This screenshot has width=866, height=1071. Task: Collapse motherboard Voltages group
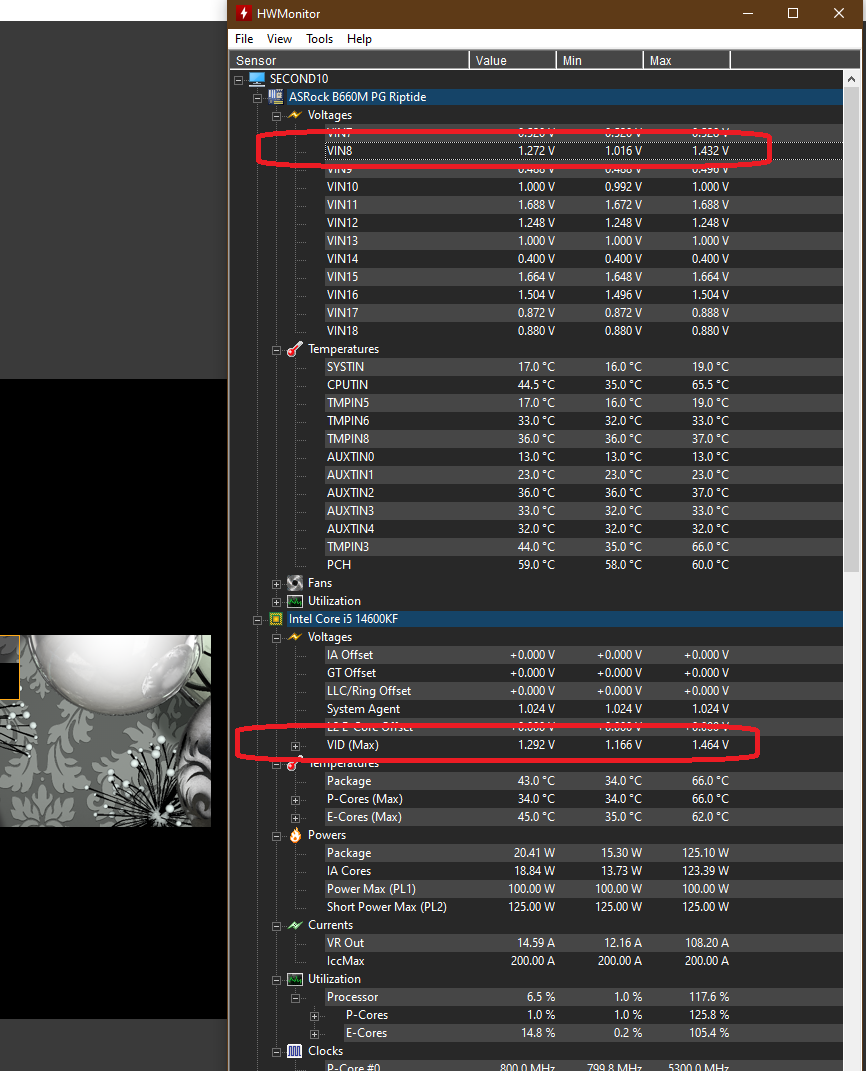point(277,116)
